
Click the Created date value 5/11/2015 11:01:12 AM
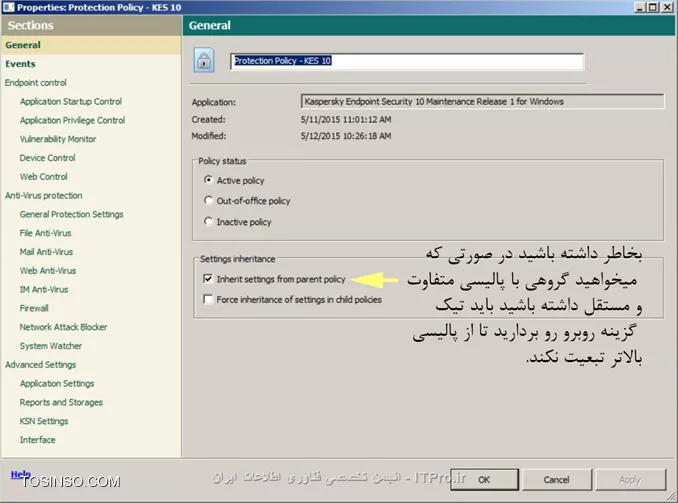point(346,119)
